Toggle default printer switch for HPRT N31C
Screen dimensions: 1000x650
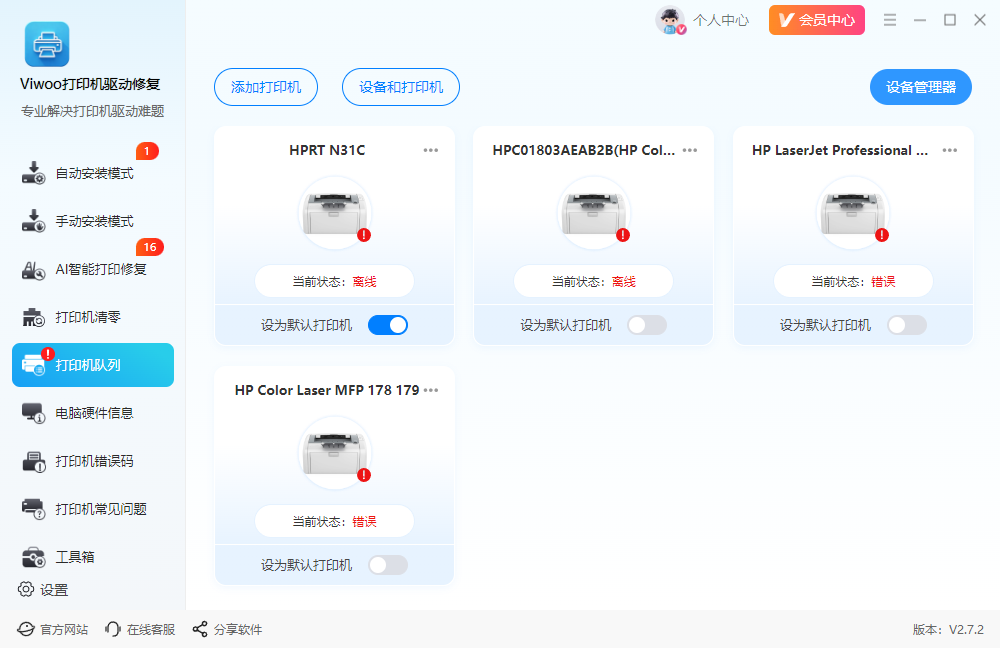388,325
